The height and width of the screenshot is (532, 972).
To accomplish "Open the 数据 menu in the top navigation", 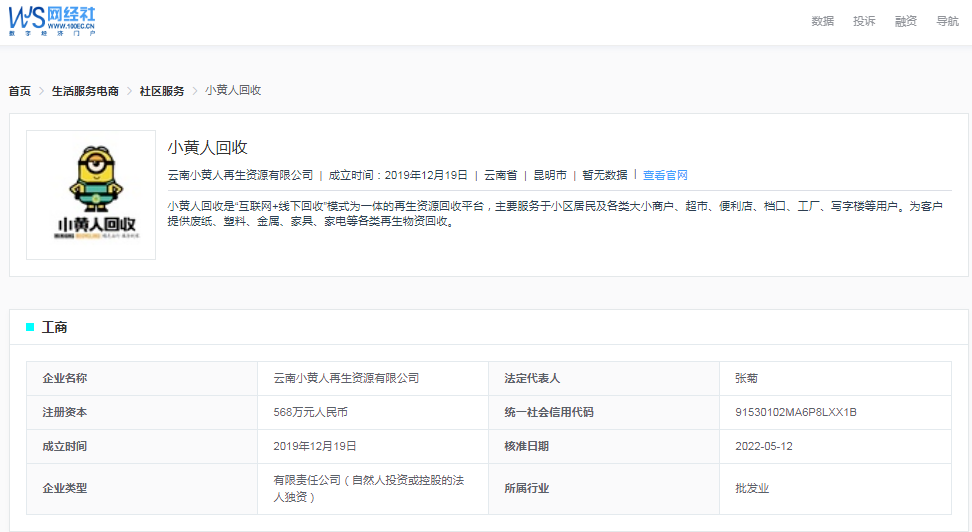I will [x=823, y=21].
